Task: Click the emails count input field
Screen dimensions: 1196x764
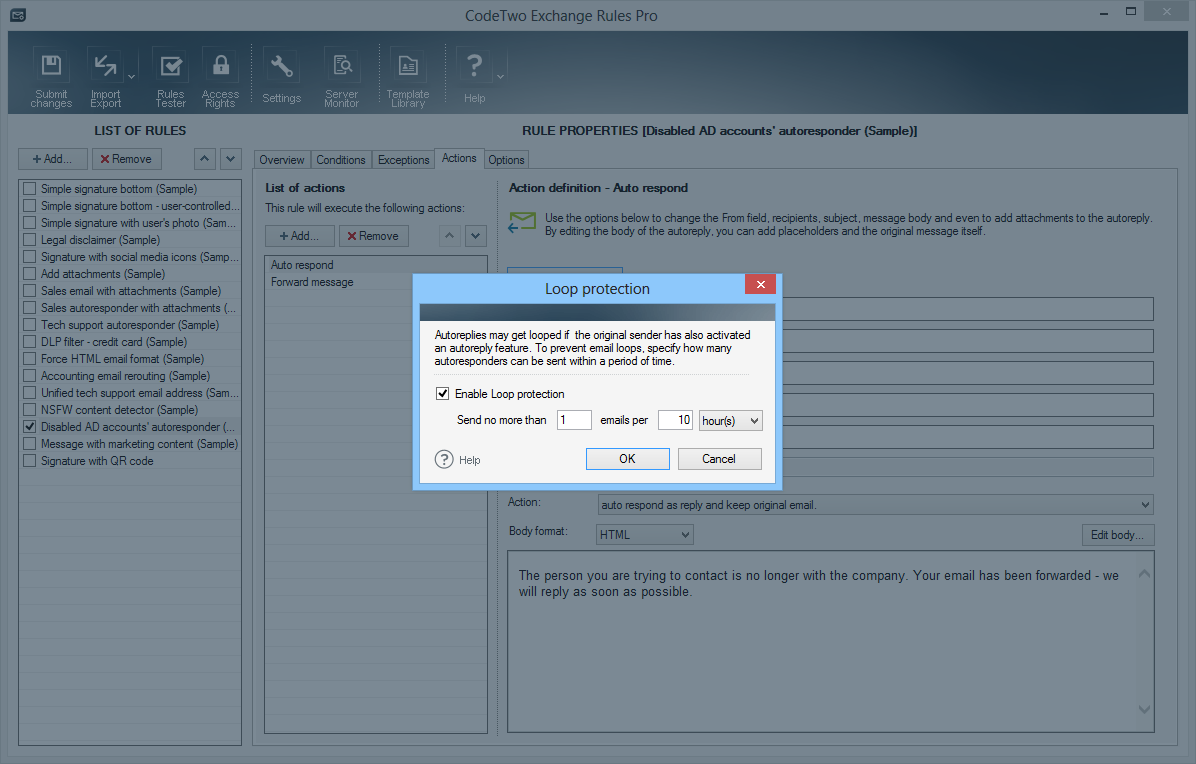Action: point(574,421)
